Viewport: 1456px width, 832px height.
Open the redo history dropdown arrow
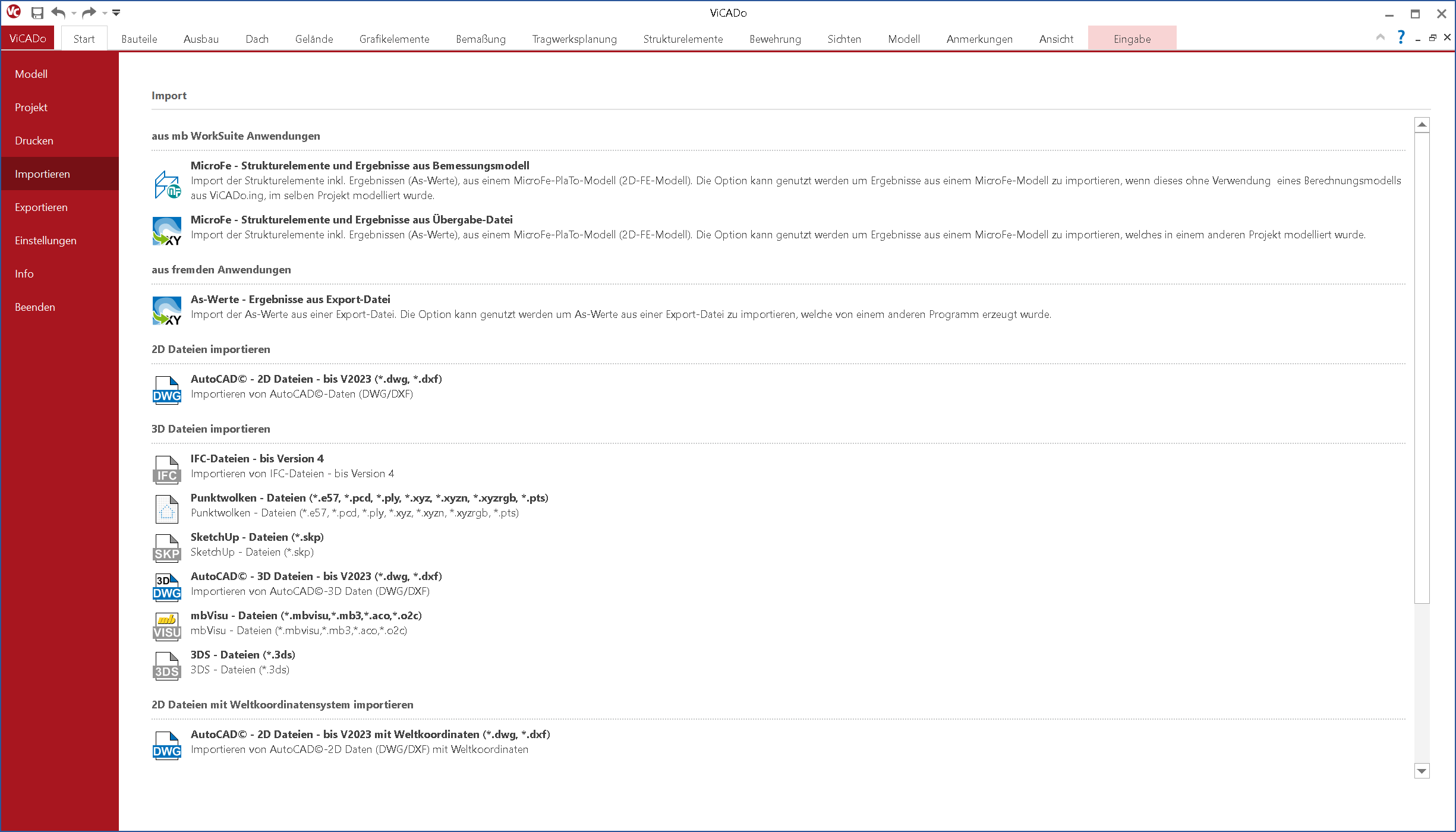click(x=105, y=13)
